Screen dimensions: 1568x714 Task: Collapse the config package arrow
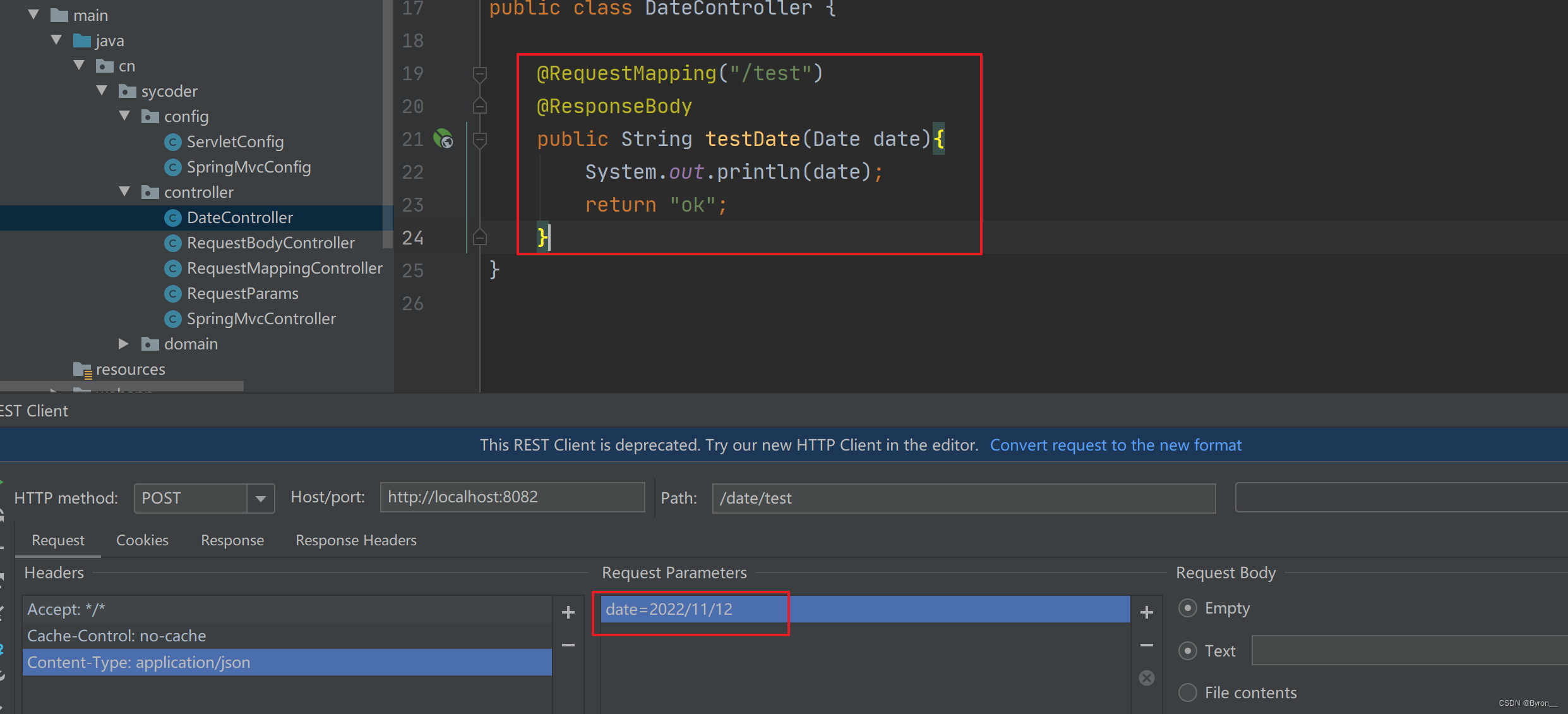pyautogui.click(x=125, y=116)
